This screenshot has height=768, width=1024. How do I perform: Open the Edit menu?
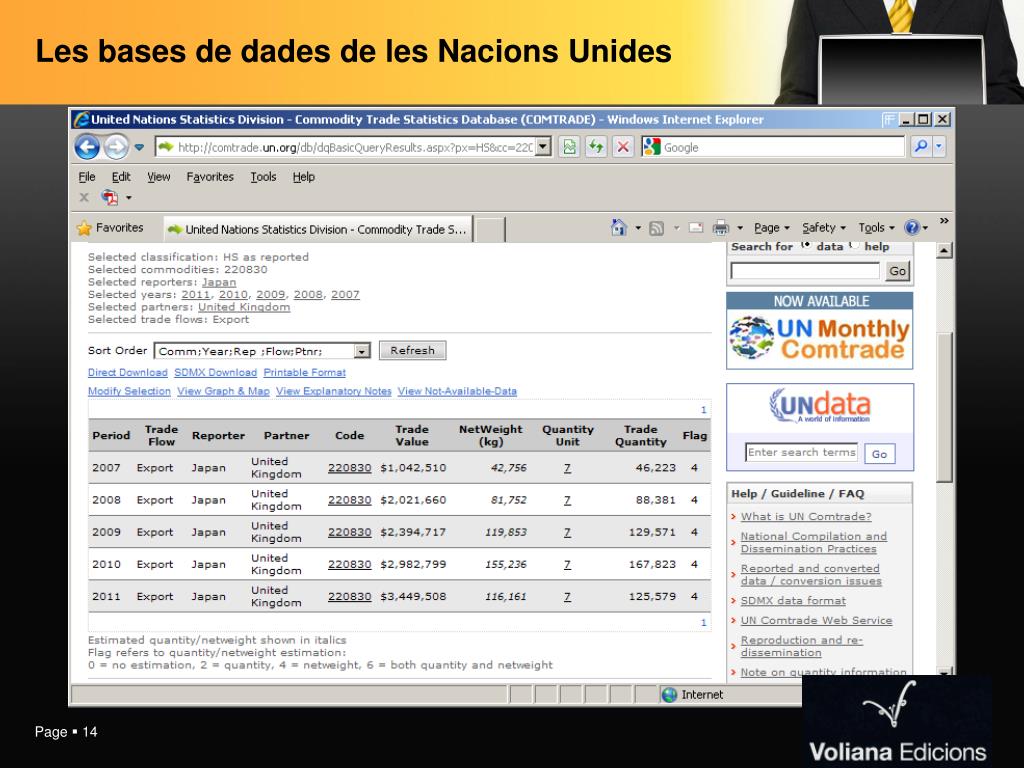(x=121, y=177)
